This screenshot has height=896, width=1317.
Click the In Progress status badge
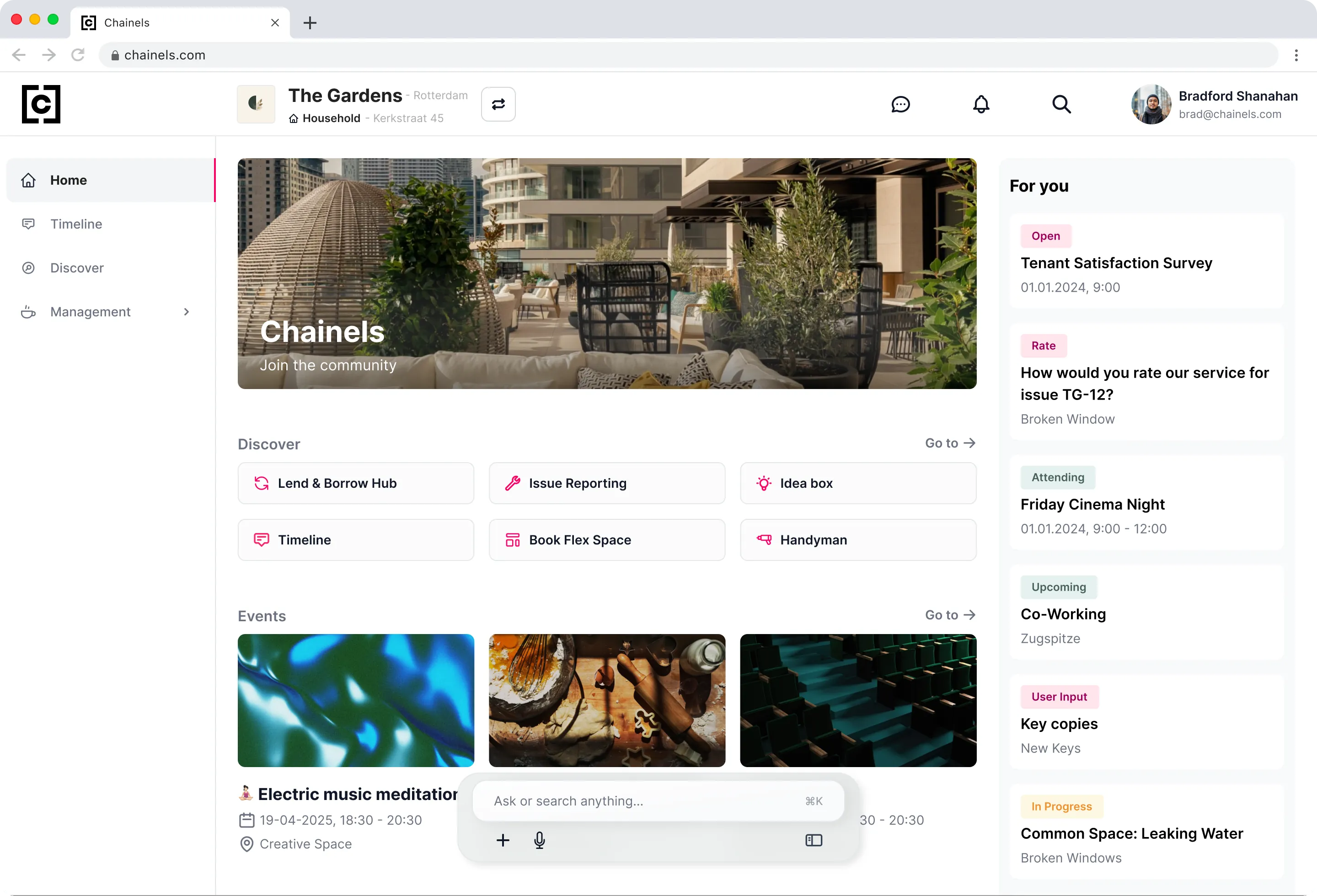point(1061,806)
